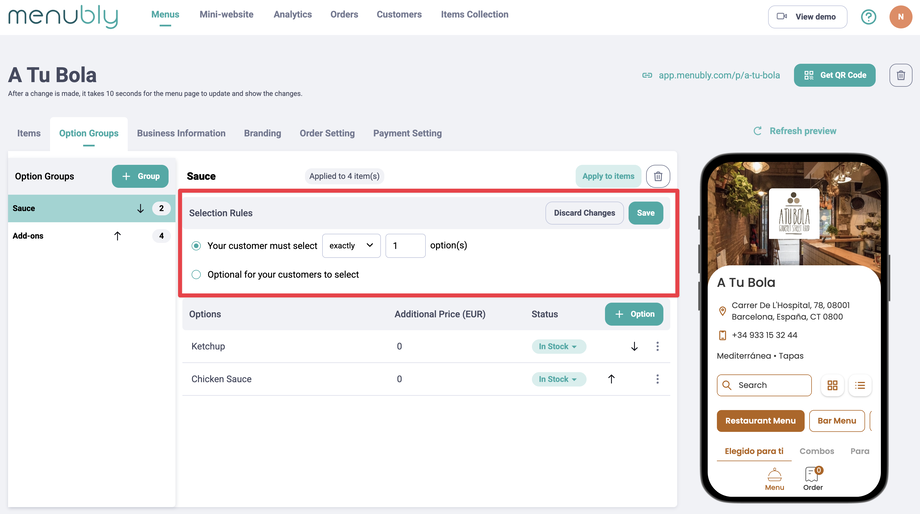Click Refresh preview

[x=795, y=131]
